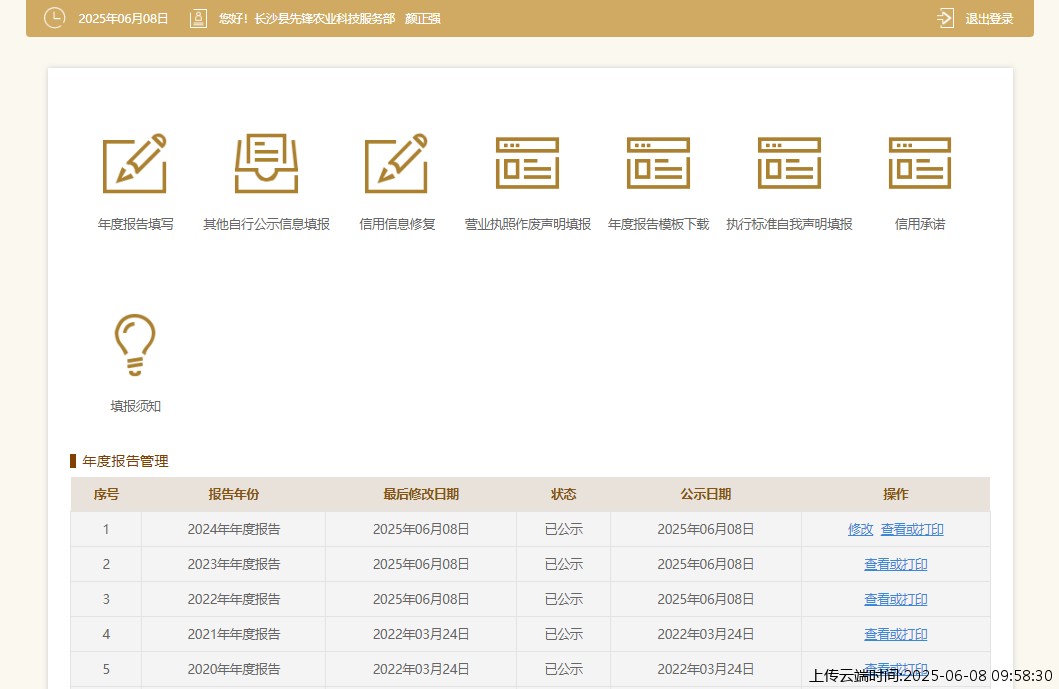
Task: Click the 公示日期 column header
Action: 706,494
